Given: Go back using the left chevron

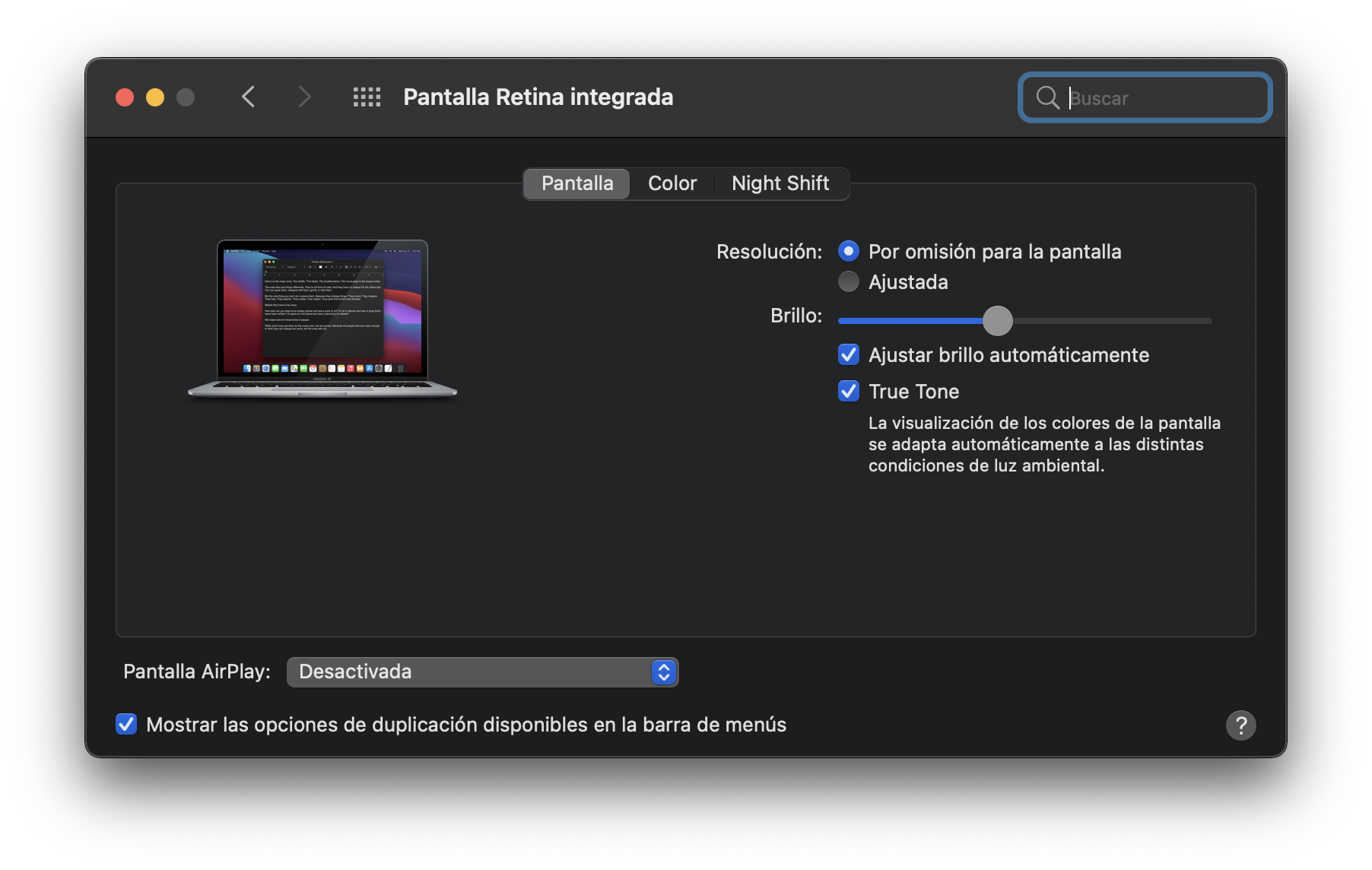Looking at the screenshot, I should [248, 97].
